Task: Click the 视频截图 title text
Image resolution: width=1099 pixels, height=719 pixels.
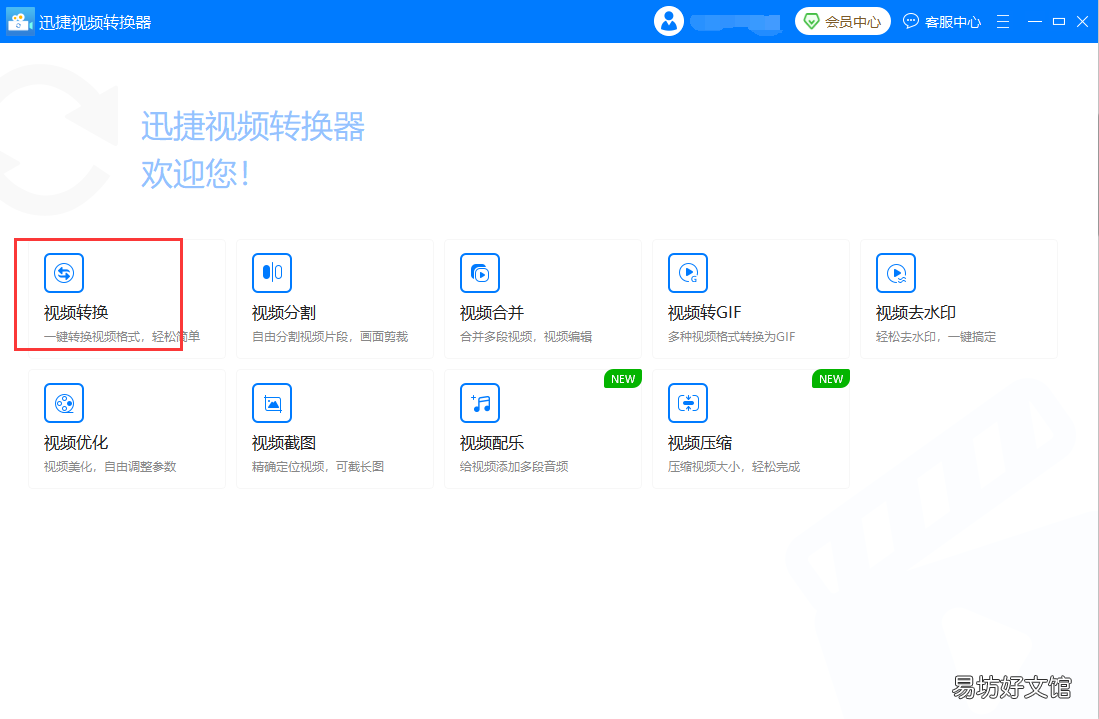Action: pyautogui.click(x=284, y=443)
